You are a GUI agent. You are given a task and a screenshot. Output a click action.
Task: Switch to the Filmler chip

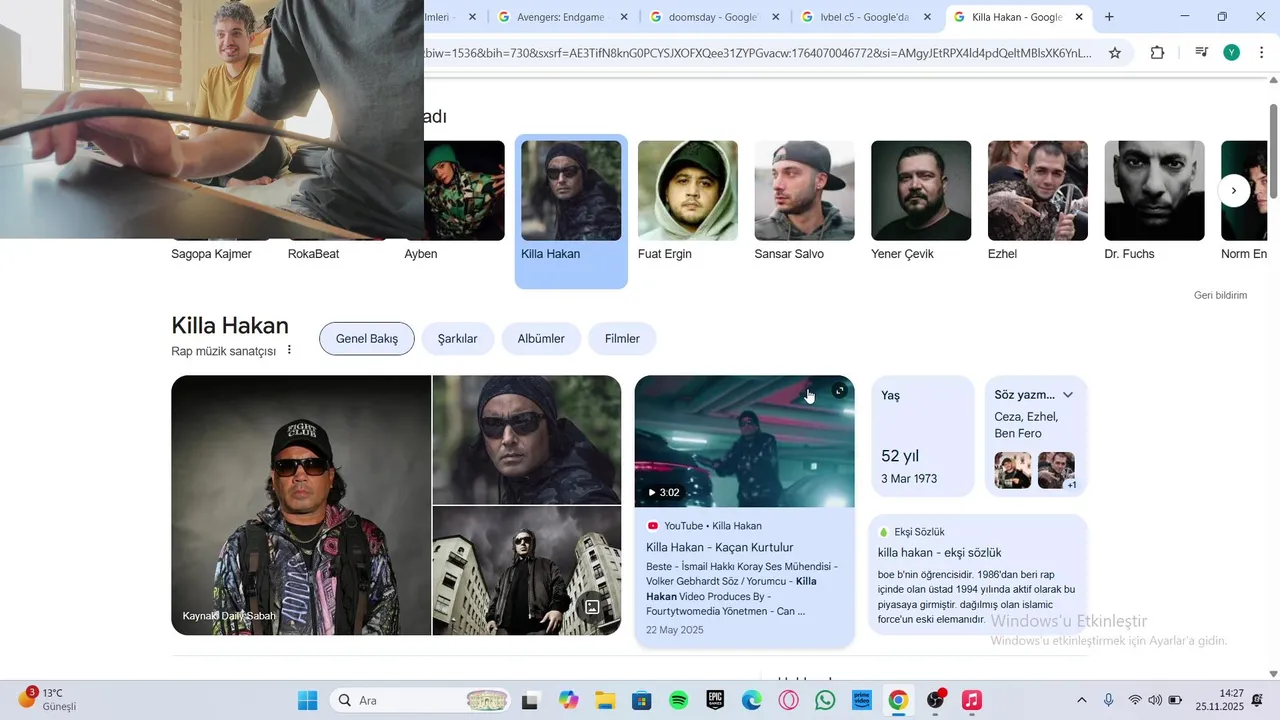pyautogui.click(x=622, y=339)
